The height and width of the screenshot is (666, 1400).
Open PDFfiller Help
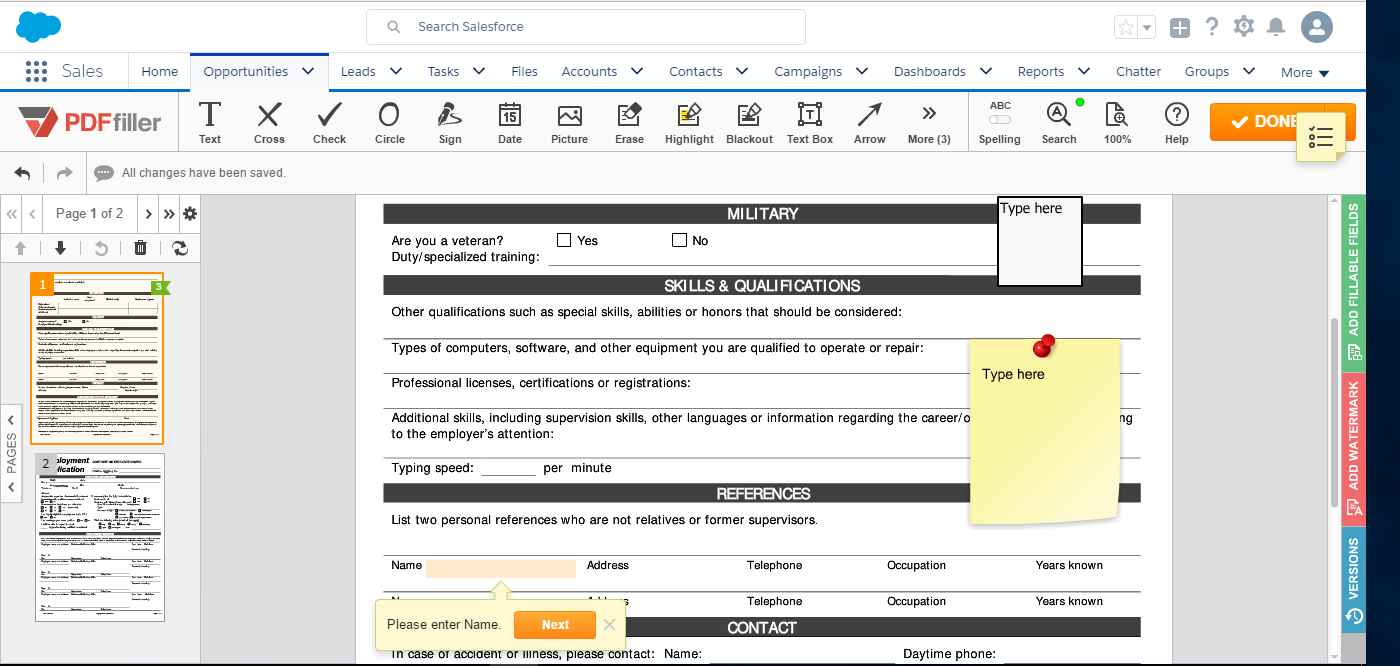tap(1177, 123)
